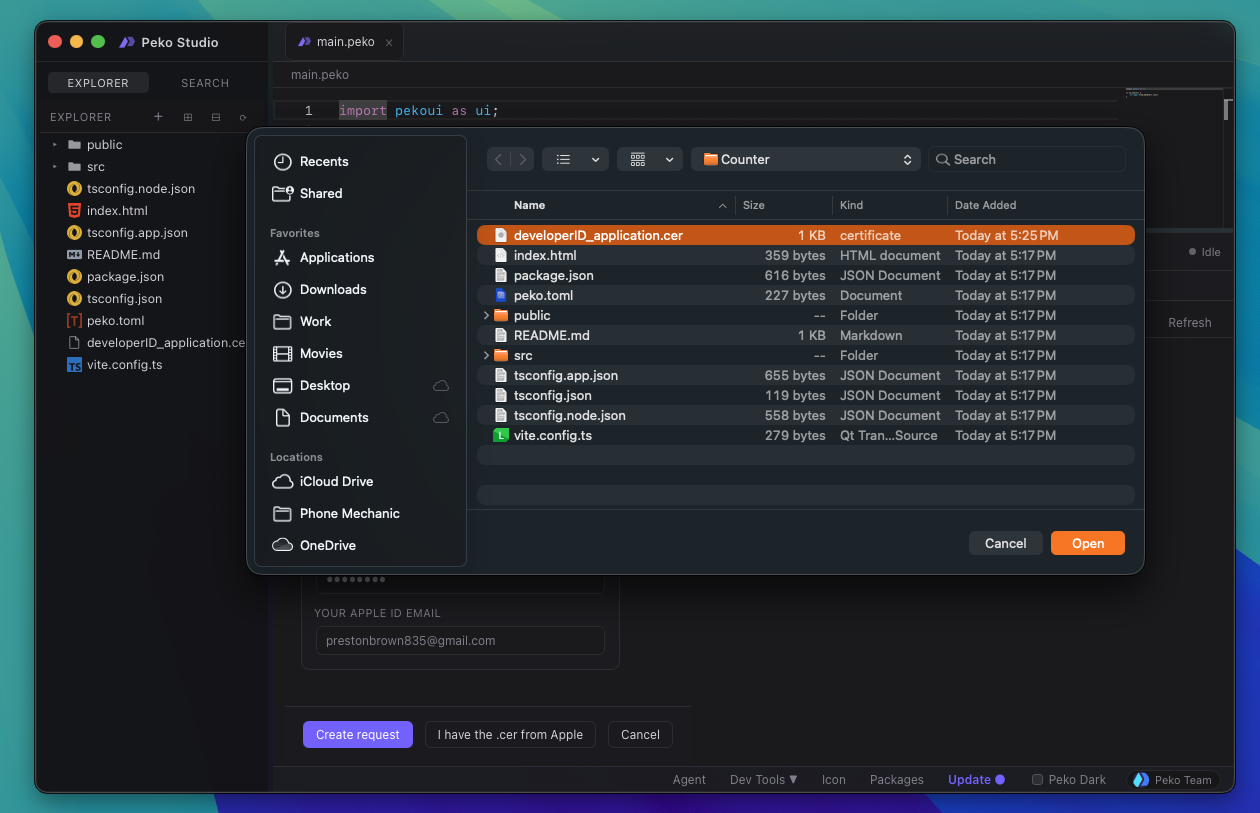Click the OneDrive cloud icon in sidebar
1260x813 pixels.
click(x=283, y=545)
